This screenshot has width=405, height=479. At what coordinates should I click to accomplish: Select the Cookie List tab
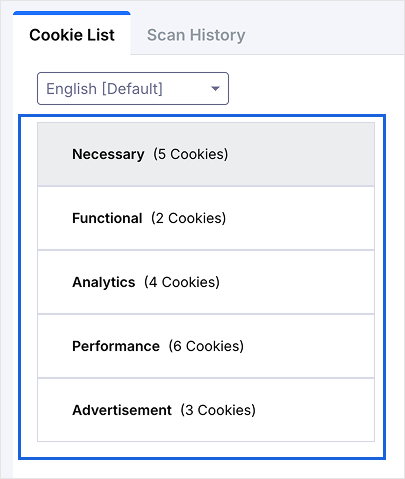(72, 33)
